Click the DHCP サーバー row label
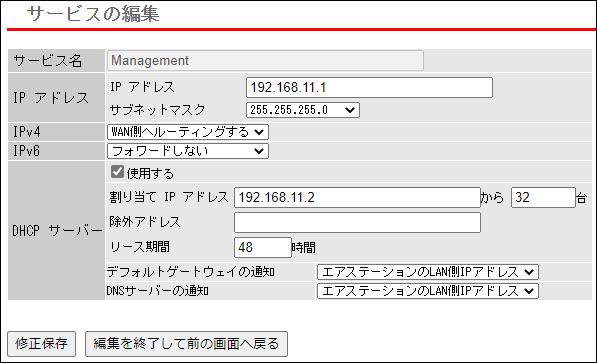Screen dimensions: 597x363 (x=57, y=231)
